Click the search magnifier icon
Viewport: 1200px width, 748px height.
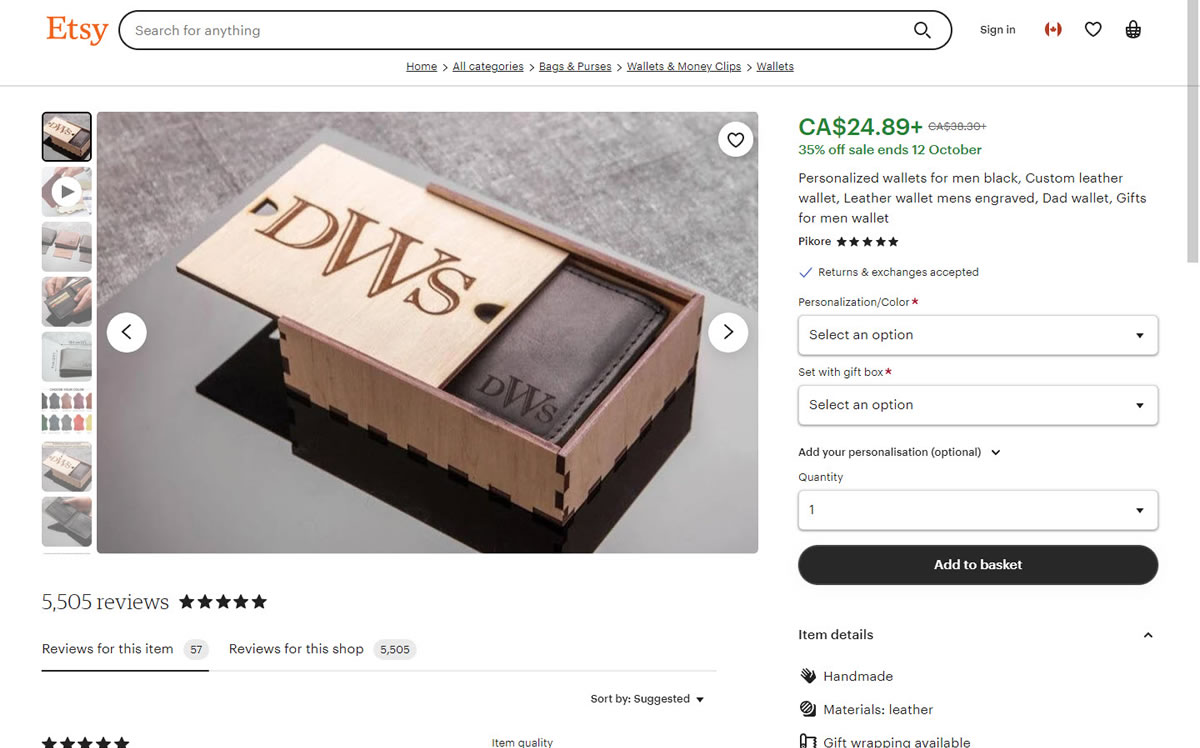(x=922, y=30)
